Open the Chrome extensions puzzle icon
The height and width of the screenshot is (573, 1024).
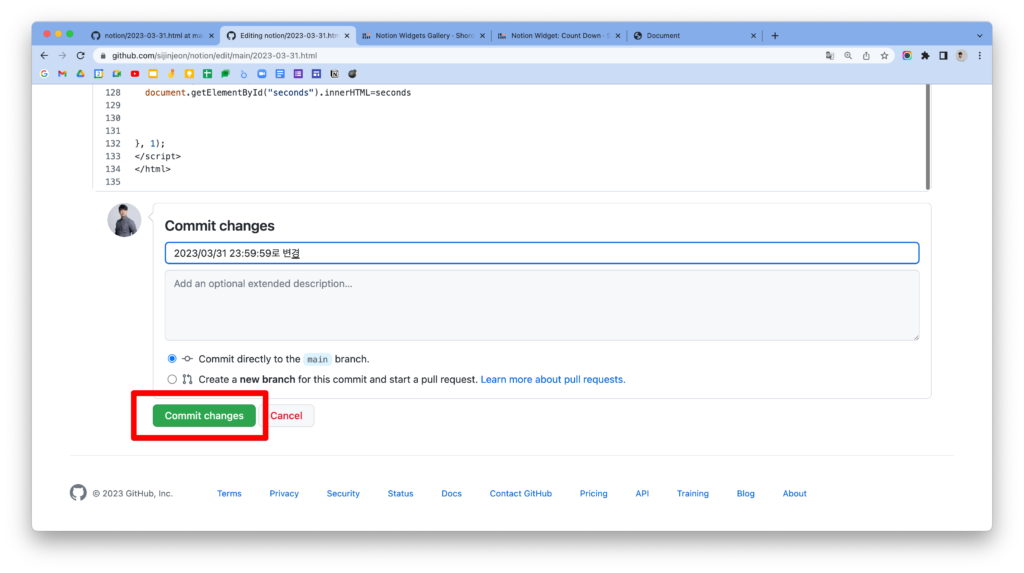click(x=925, y=56)
